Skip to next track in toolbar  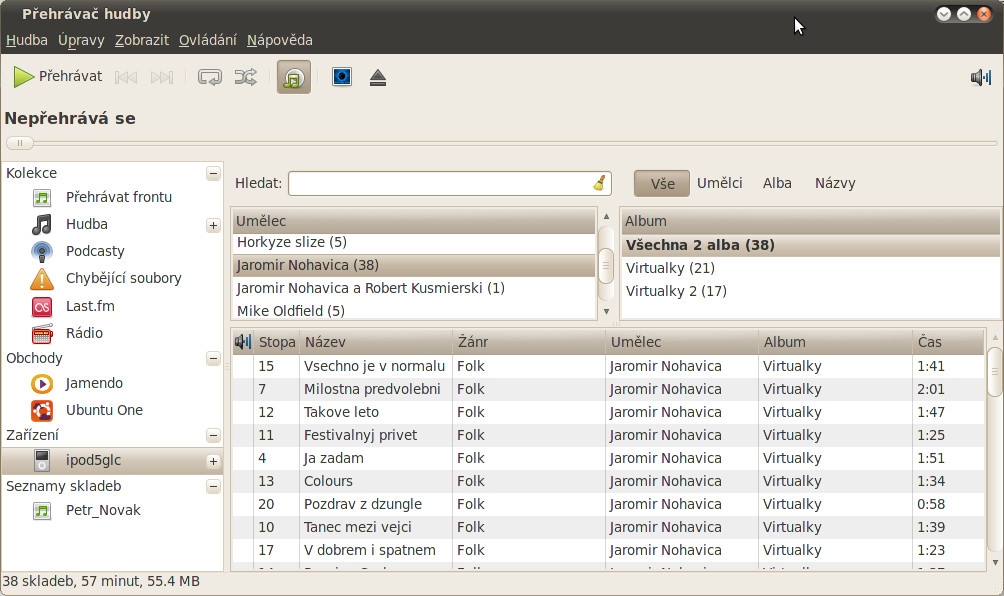[x=161, y=77]
